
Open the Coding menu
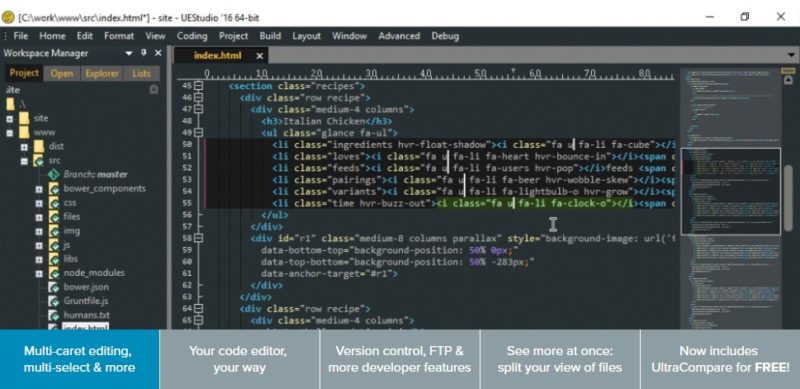192,36
